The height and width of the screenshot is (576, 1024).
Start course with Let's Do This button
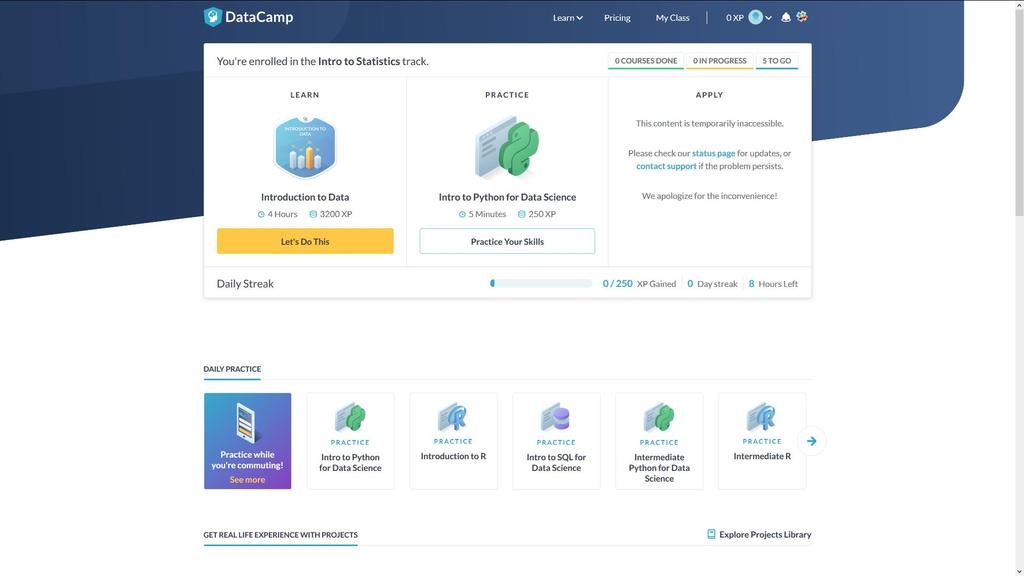(x=305, y=241)
